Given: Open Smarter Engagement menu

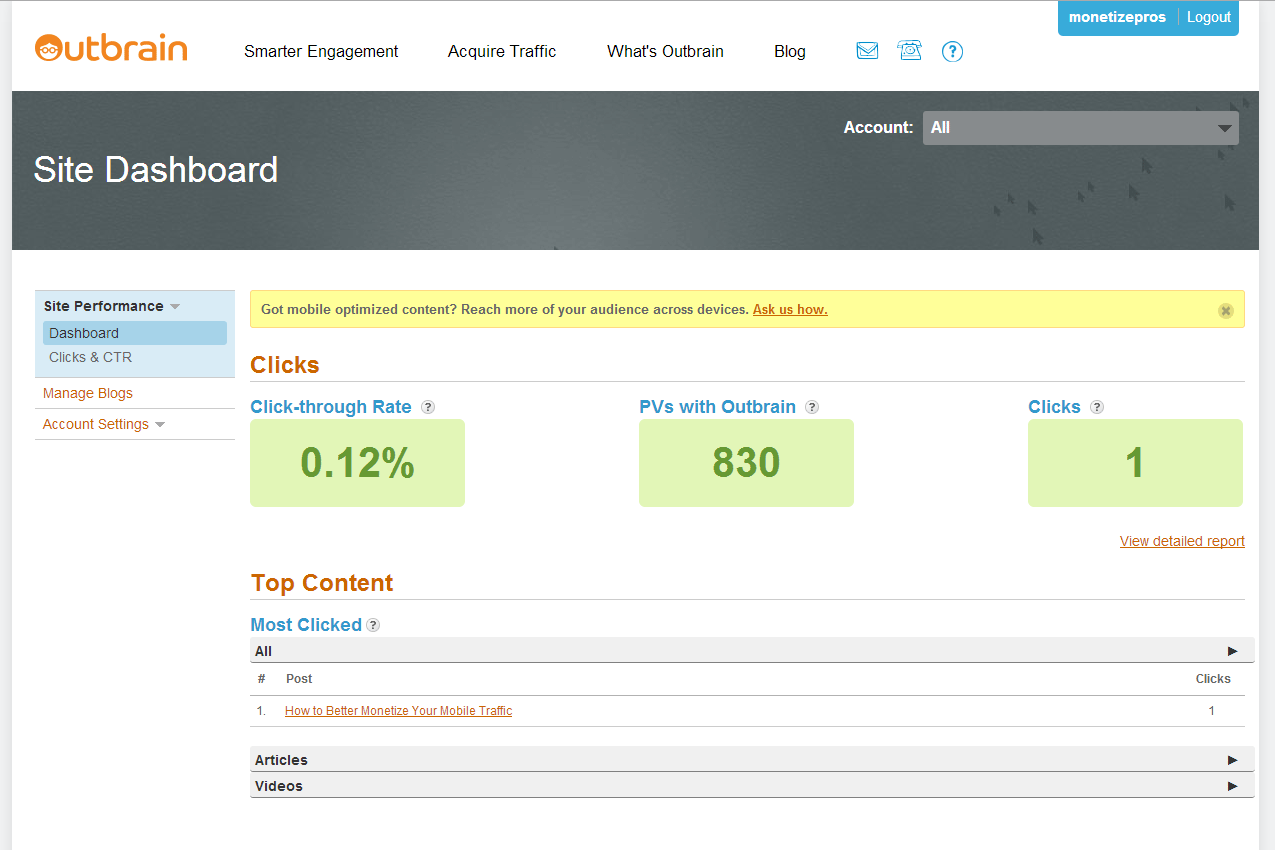Looking at the screenshot, I should [321, 51].
